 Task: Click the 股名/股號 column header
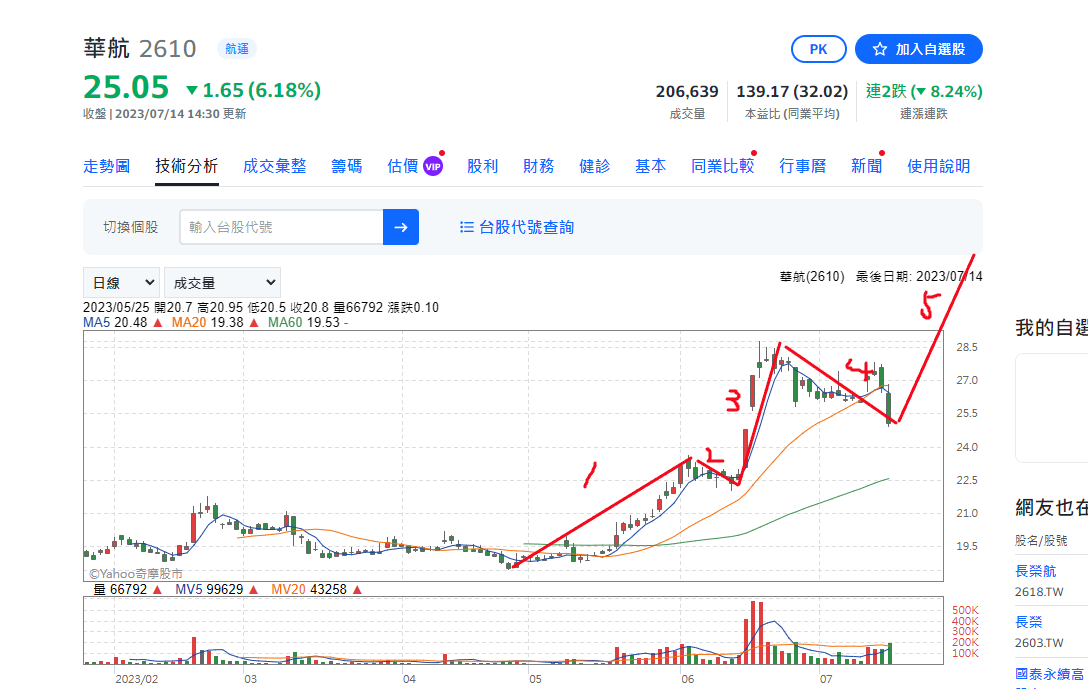pos(1042,541)
